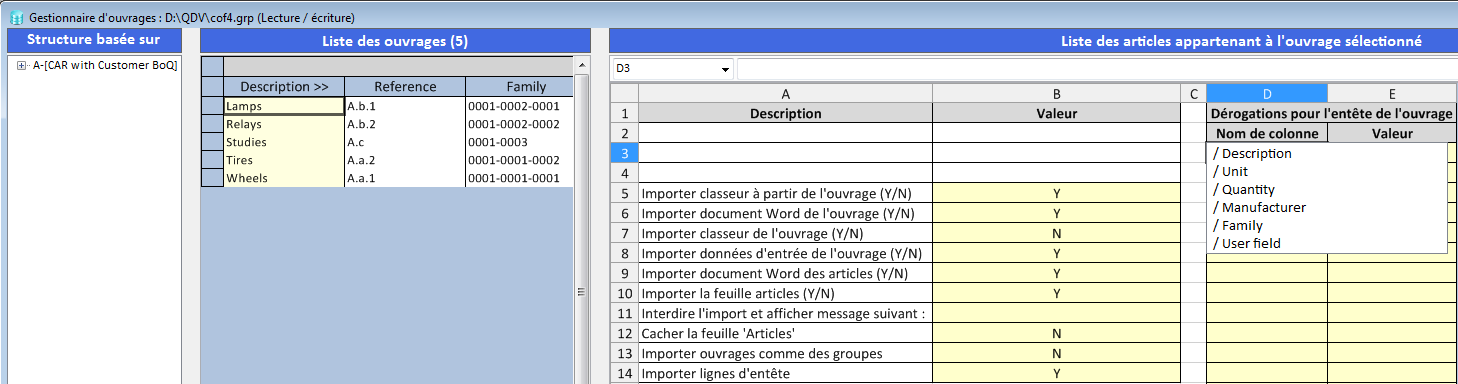
Task: Expand the A-[CAR with Customer BoQ] tree node
Action: pyautogui.click(x=22, y=65)
